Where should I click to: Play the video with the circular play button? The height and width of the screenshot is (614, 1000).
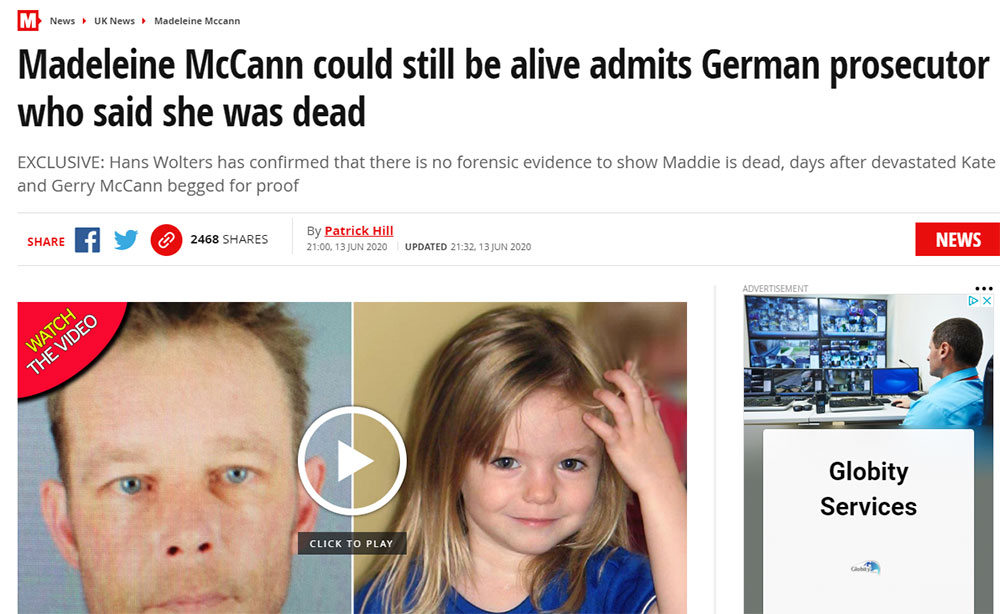[x=352, y=460]
